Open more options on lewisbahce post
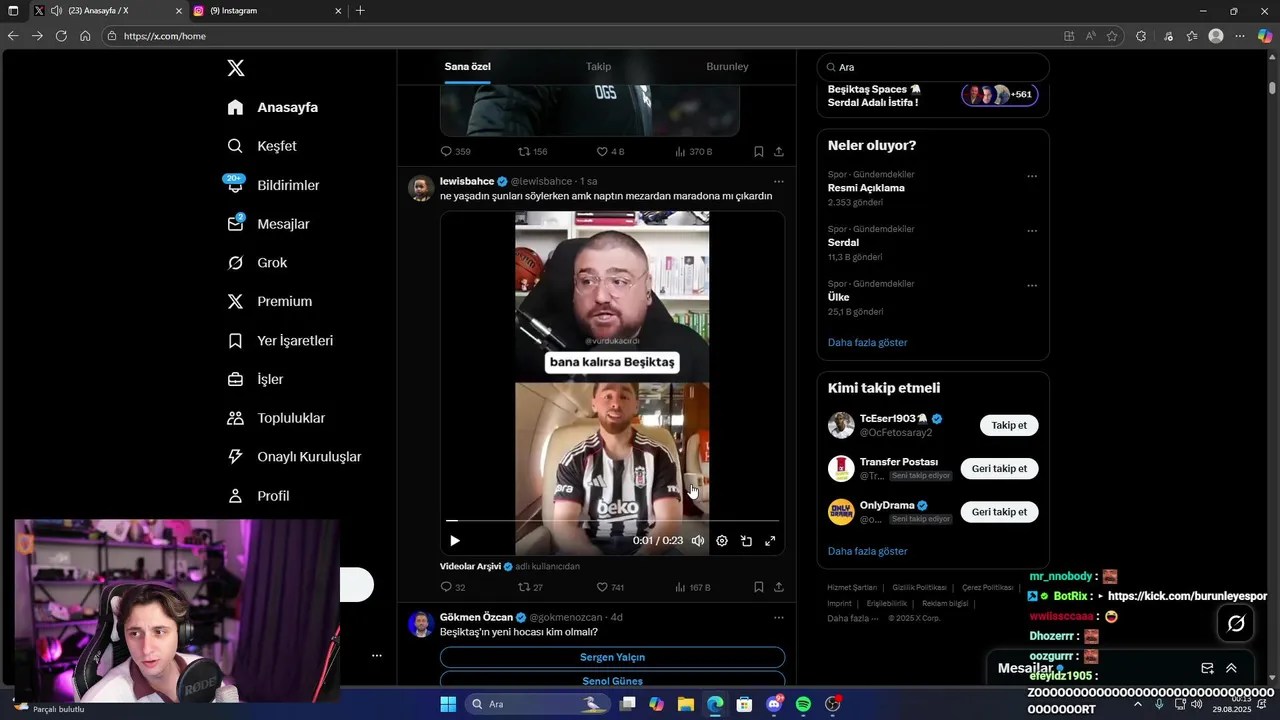1280x720 pixels. coord(779,181)
